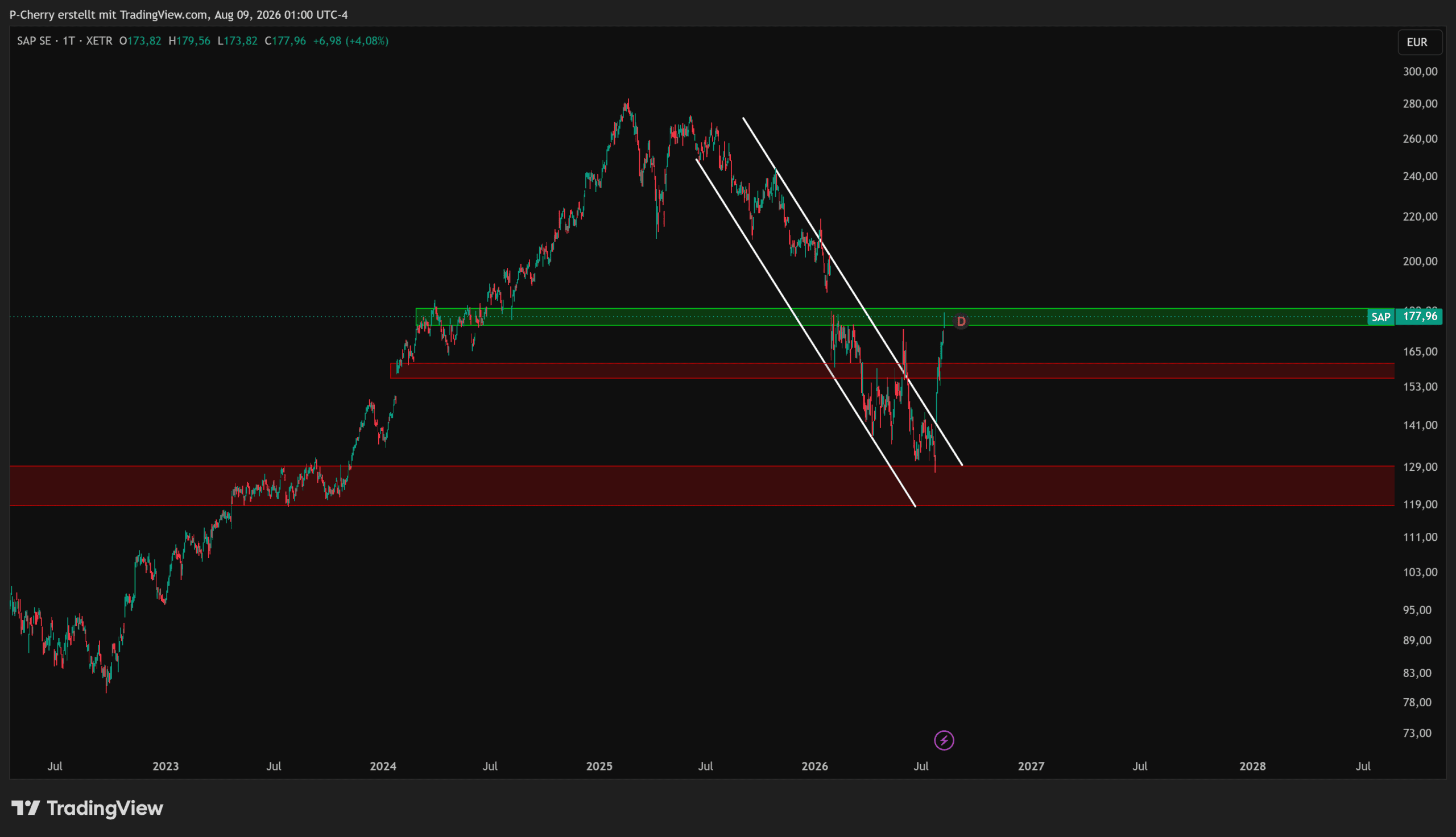Click the 83,00 price axis label
Screen dimensions: 1456x837
(1417, 673)
